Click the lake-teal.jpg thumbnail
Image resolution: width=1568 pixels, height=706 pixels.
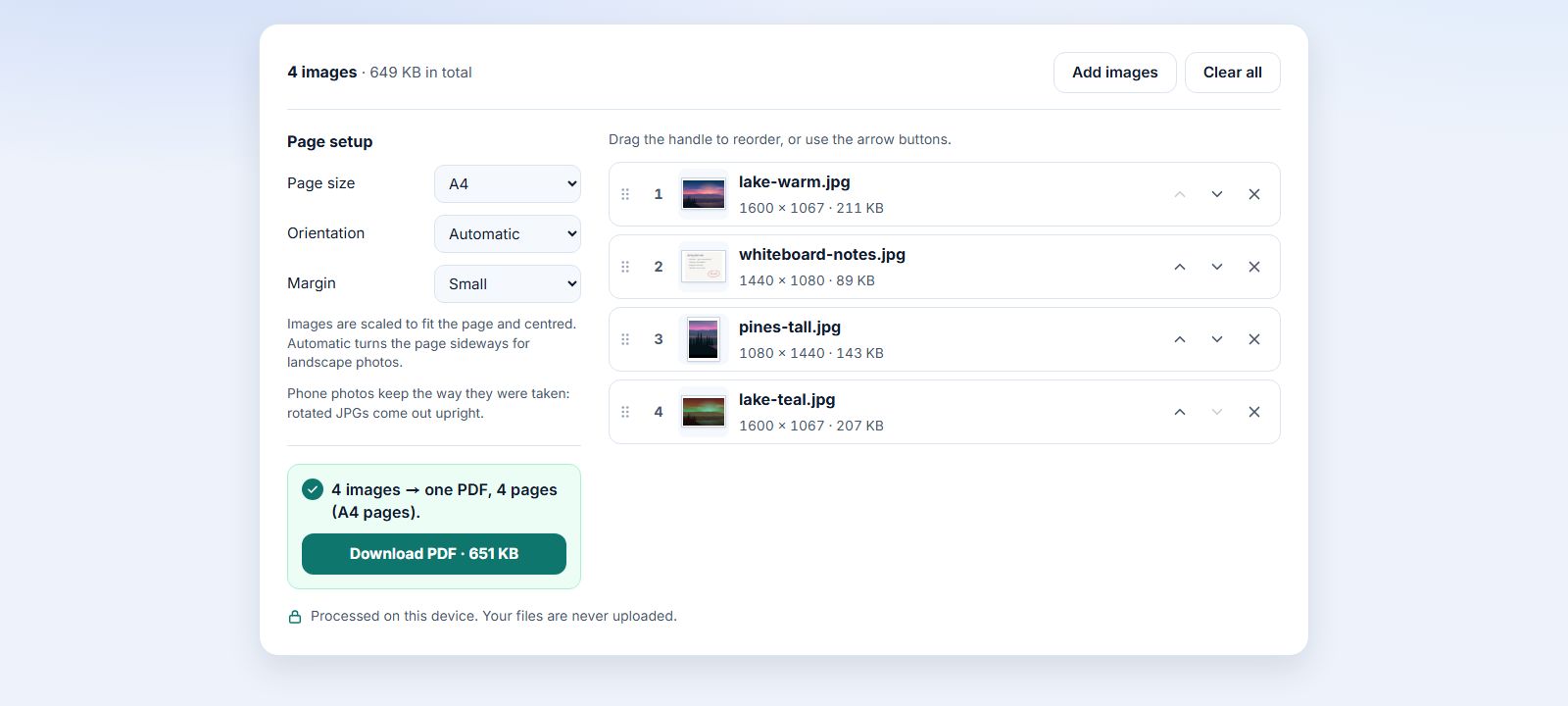tap(704, 412)
